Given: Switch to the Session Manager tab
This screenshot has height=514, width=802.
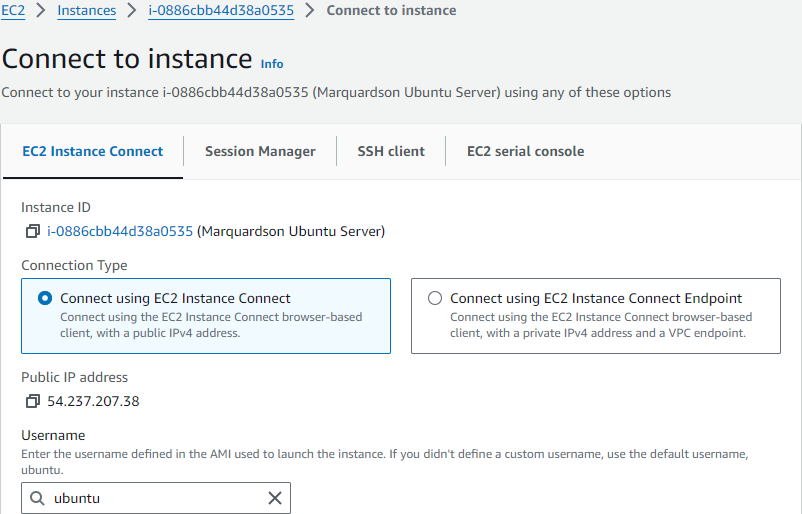Looking at the screenshot, I should click(260, 151).
